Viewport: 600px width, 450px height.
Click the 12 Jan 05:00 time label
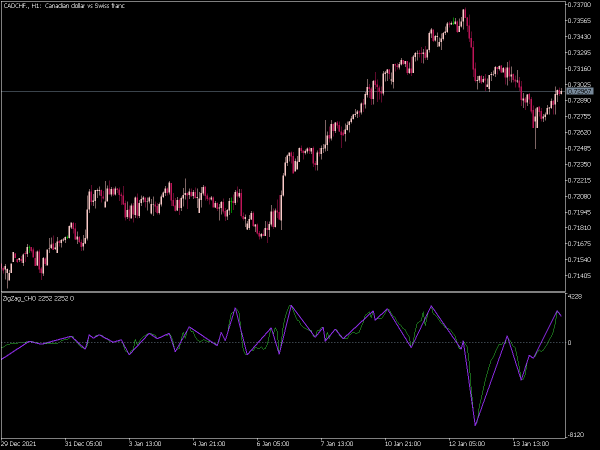(x=467, y=444)
